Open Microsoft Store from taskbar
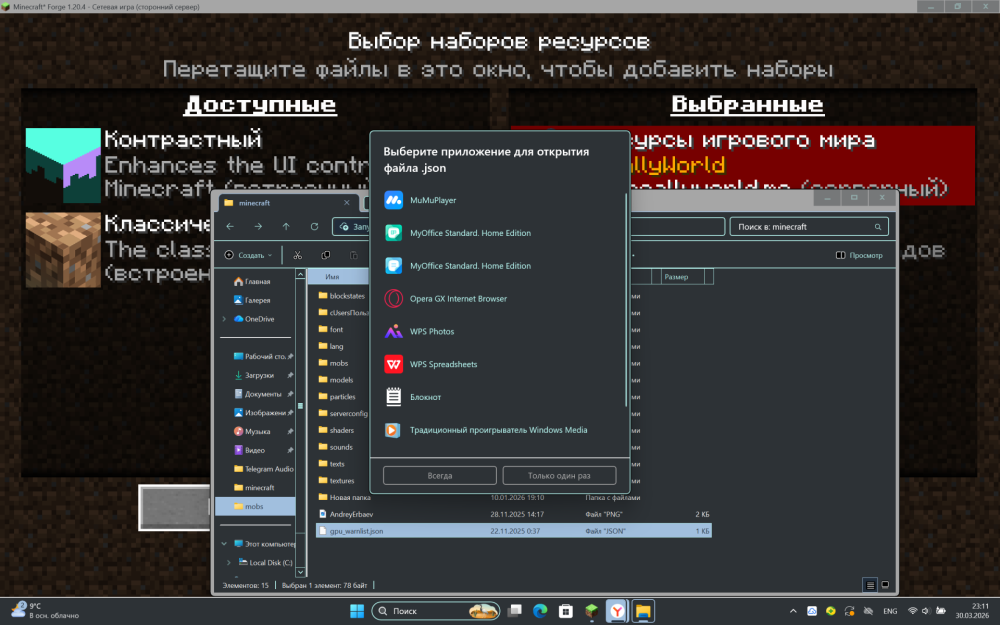1000x625 pixels. pyautogui.click(x=566, y=611)
